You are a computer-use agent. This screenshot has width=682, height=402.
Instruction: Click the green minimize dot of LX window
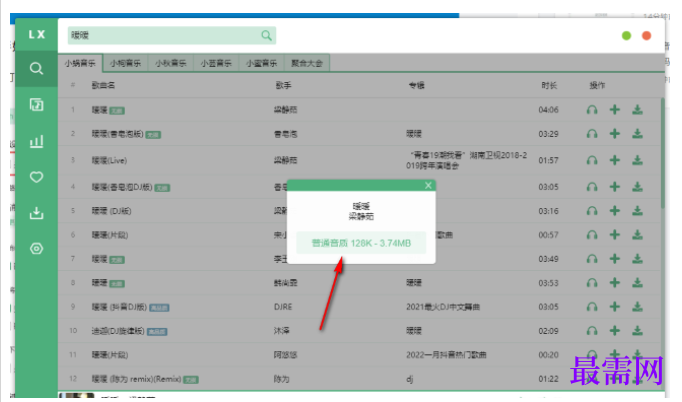626,36
